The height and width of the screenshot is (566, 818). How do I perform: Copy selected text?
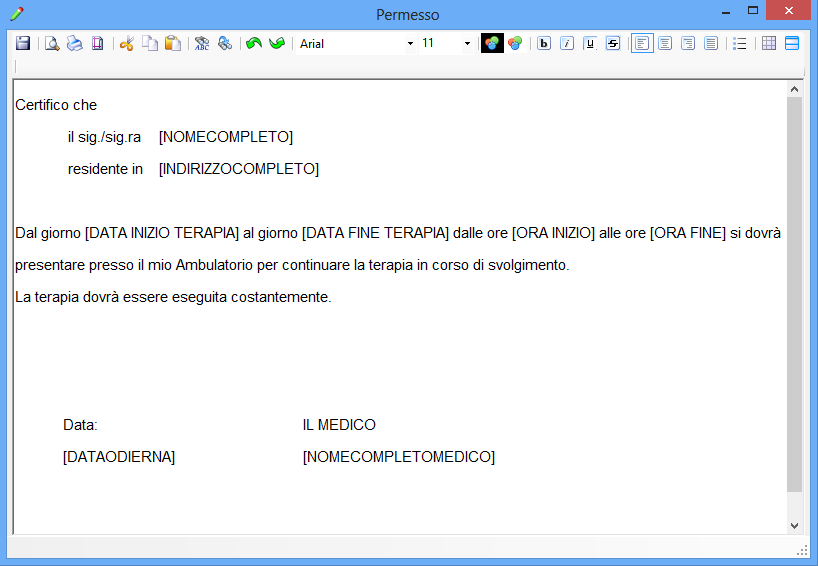(x=150, y=43)
